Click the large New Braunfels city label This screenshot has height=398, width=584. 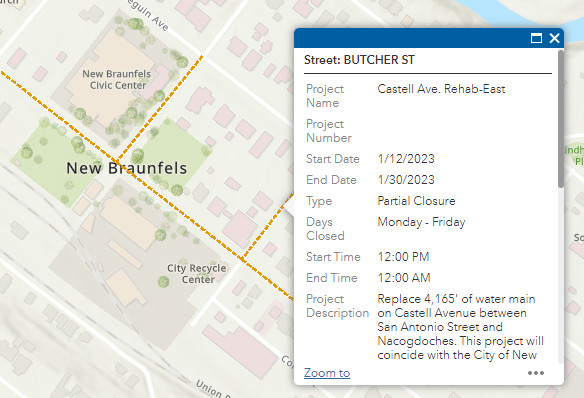[127, 168]
